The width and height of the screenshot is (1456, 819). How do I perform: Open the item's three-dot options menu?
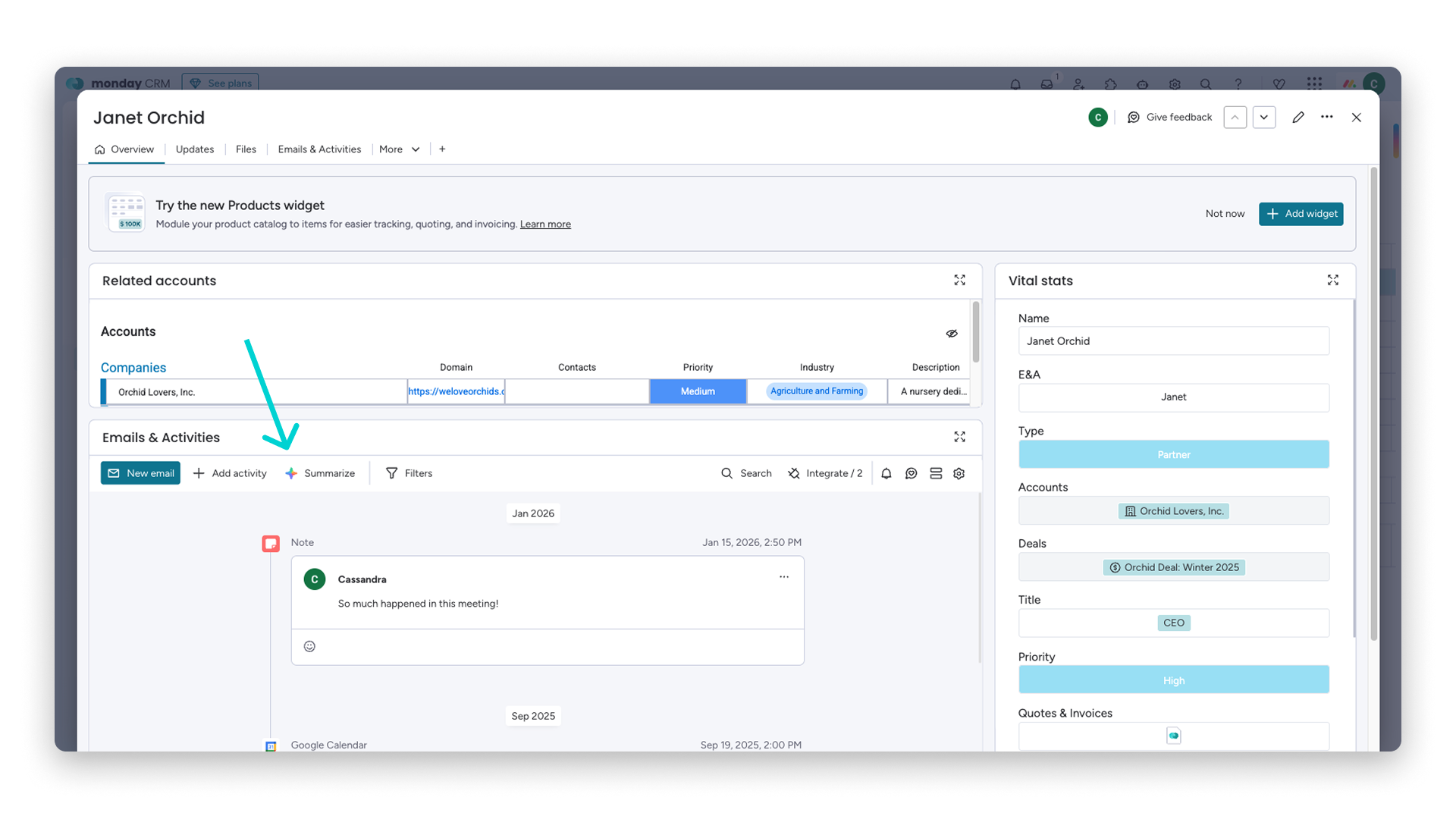point(1327,118)
